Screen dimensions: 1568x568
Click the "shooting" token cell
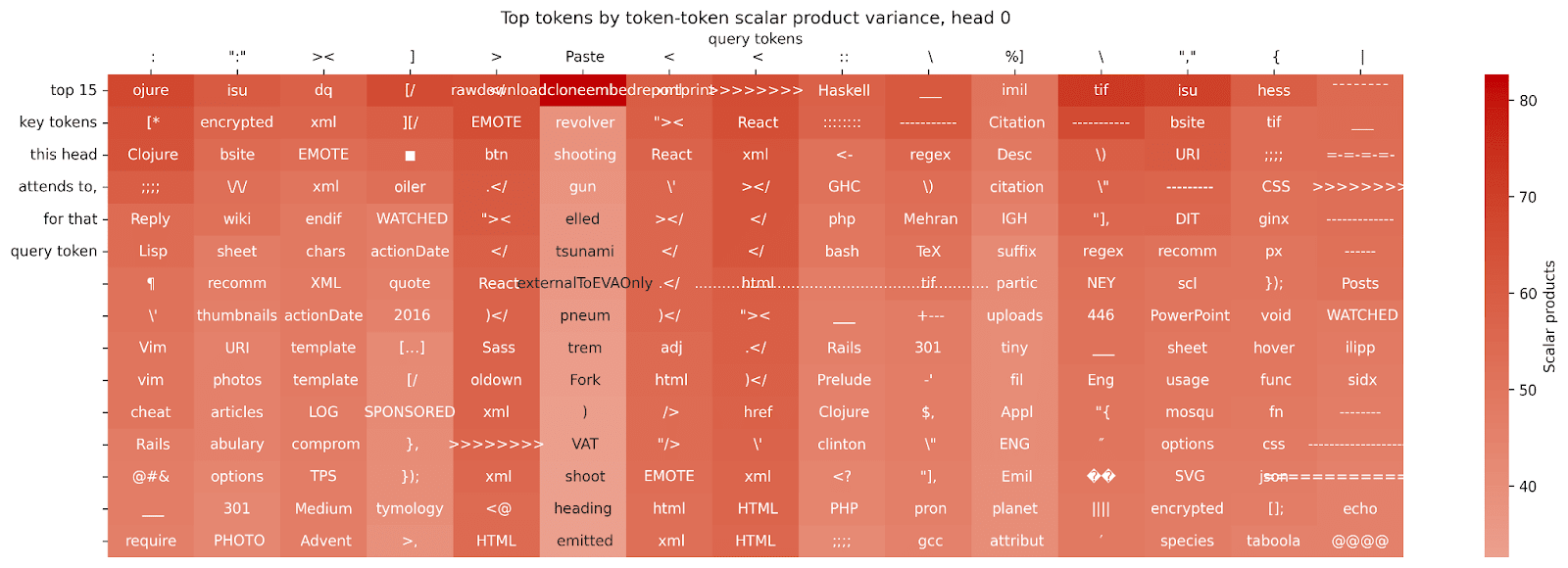pyautogui.click(x=584, y=155)
